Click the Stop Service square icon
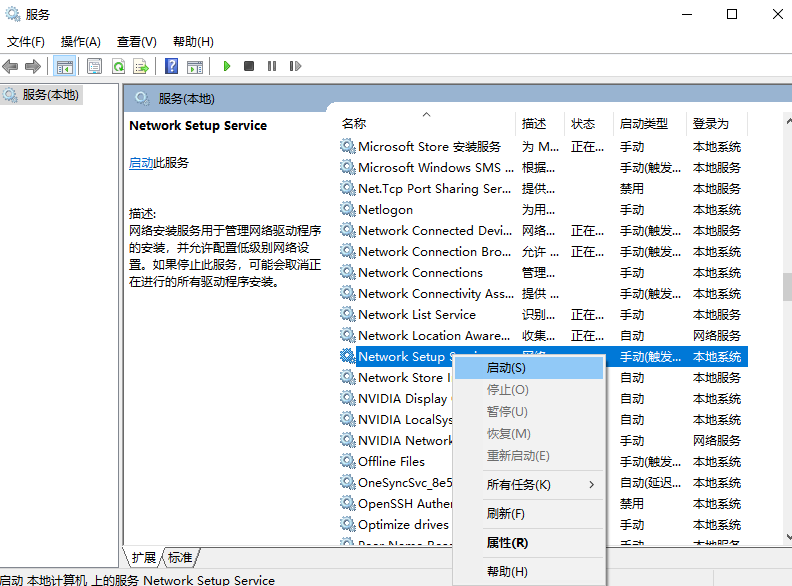 249,66
